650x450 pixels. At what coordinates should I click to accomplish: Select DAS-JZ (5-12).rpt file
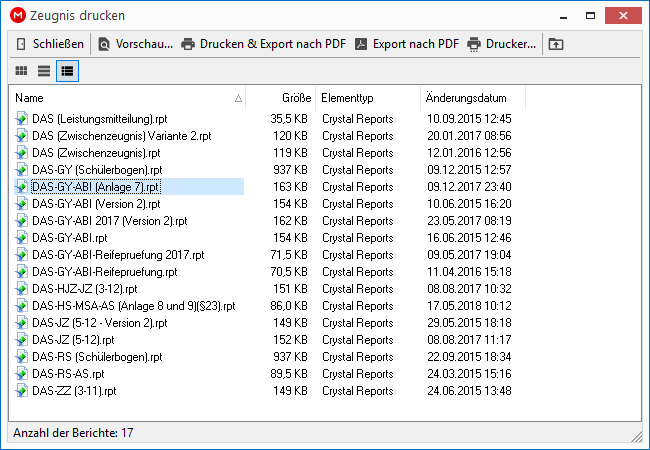73,340
